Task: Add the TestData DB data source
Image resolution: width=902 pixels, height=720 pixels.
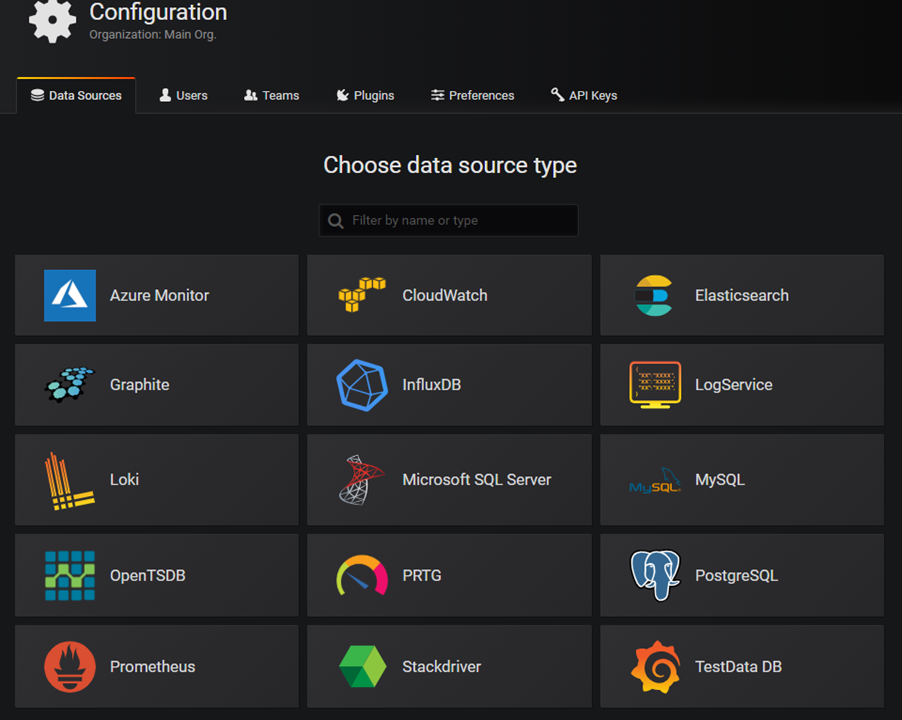Action: [x=741, y=667]
